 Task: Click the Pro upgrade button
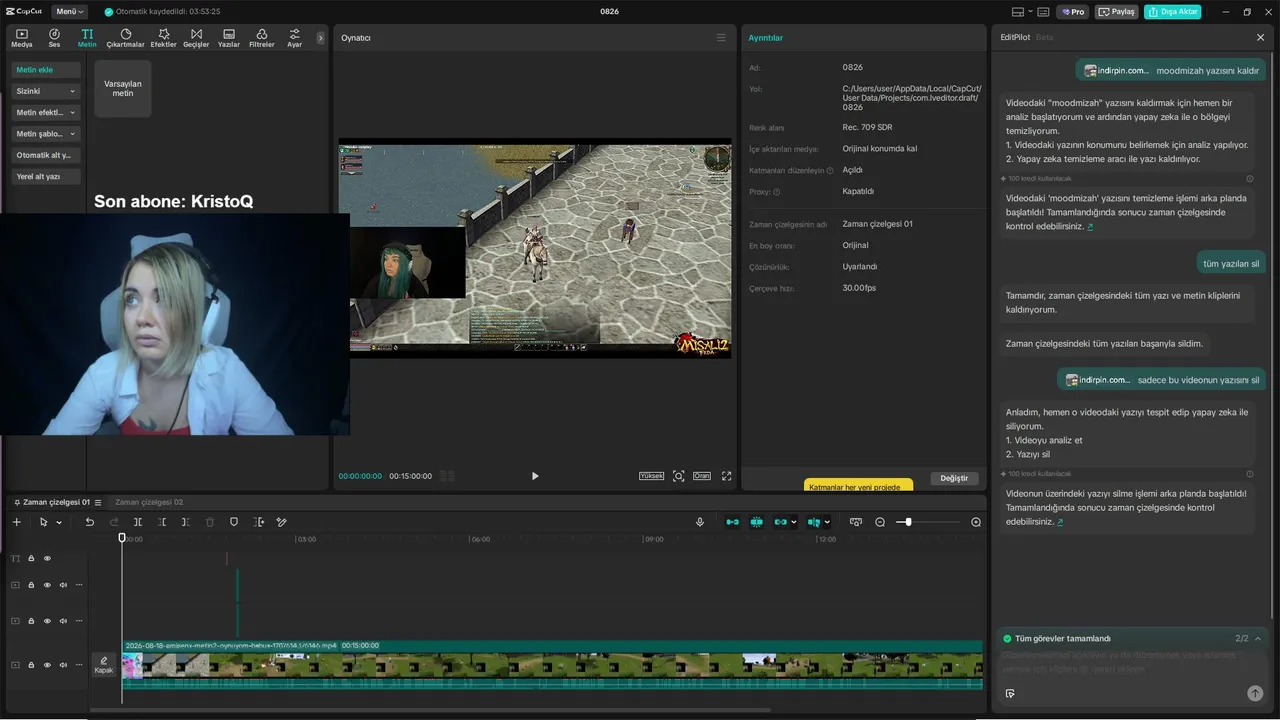point(1074,12)
